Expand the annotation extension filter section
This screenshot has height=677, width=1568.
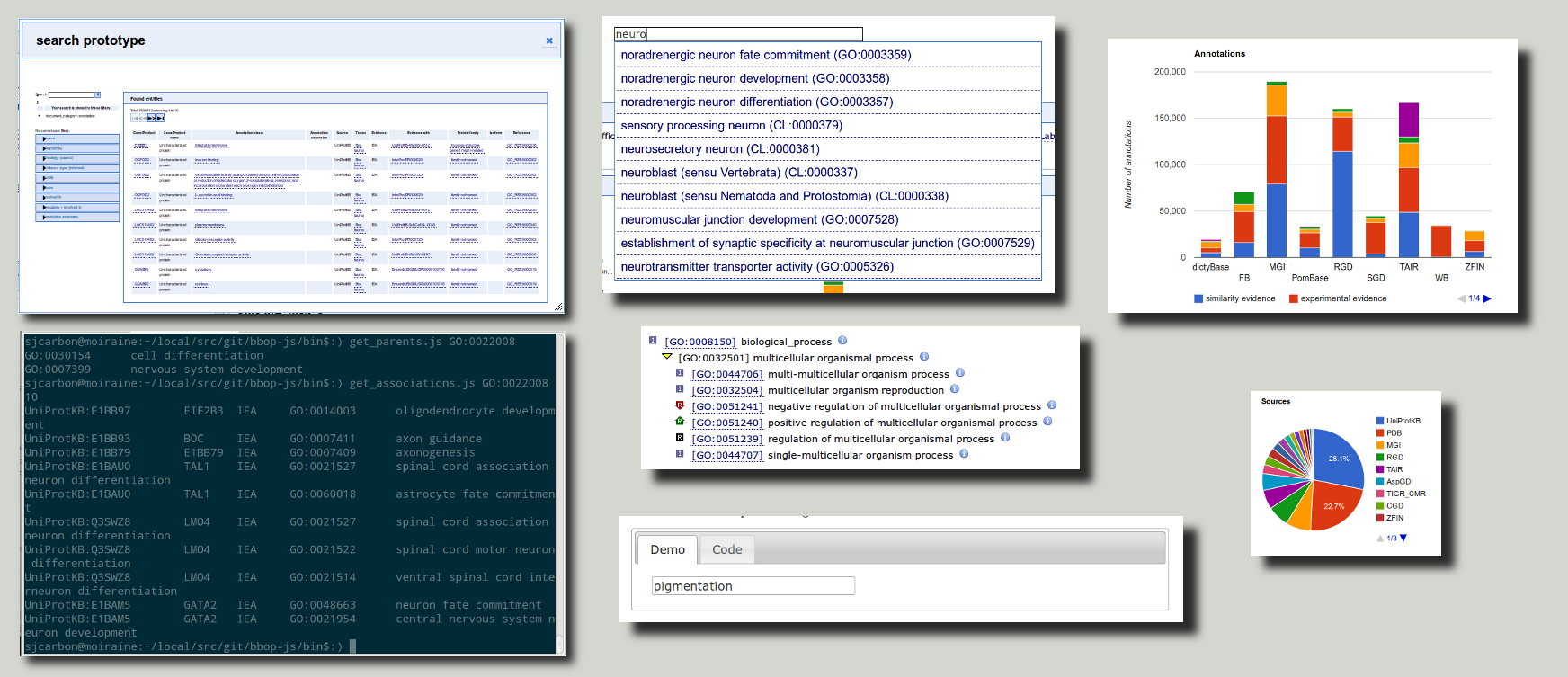[x=77, y=217]
